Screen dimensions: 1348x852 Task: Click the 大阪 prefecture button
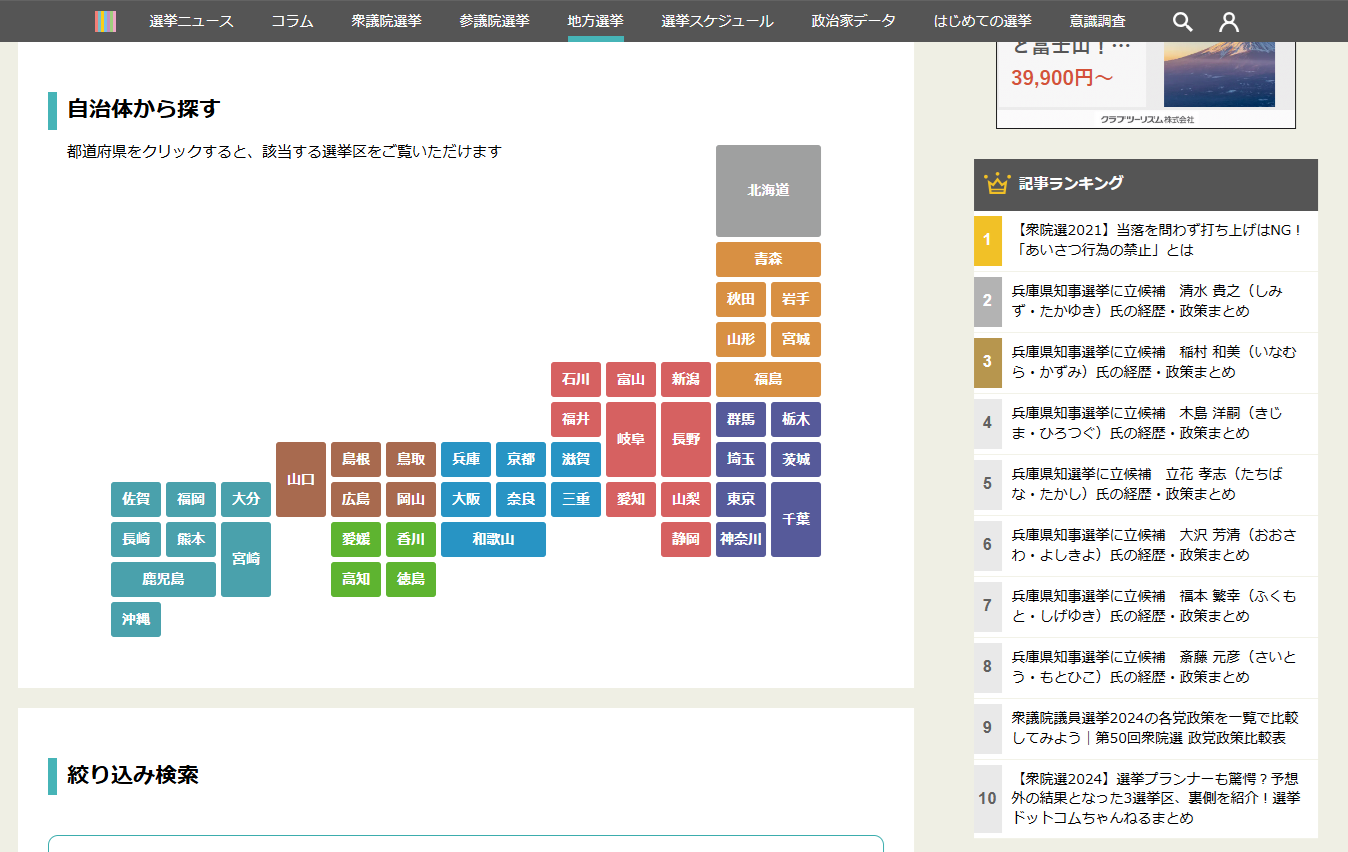click(465, 499)
